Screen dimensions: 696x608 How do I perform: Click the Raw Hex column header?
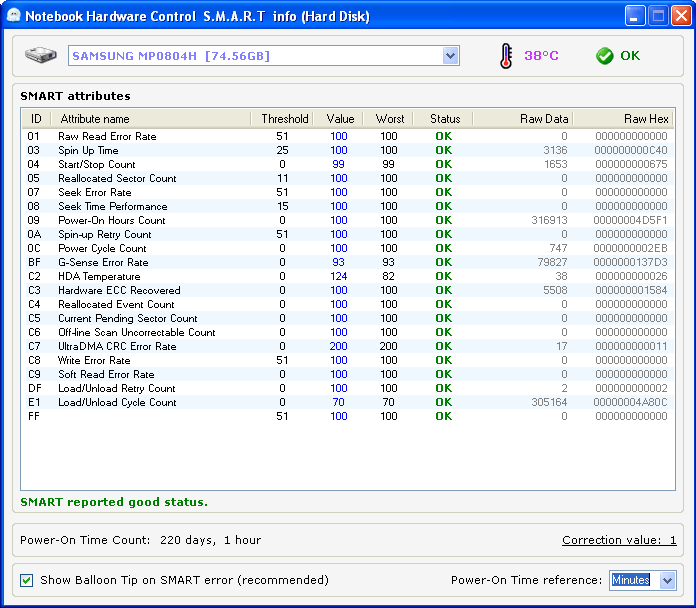[x=623, y=119]
